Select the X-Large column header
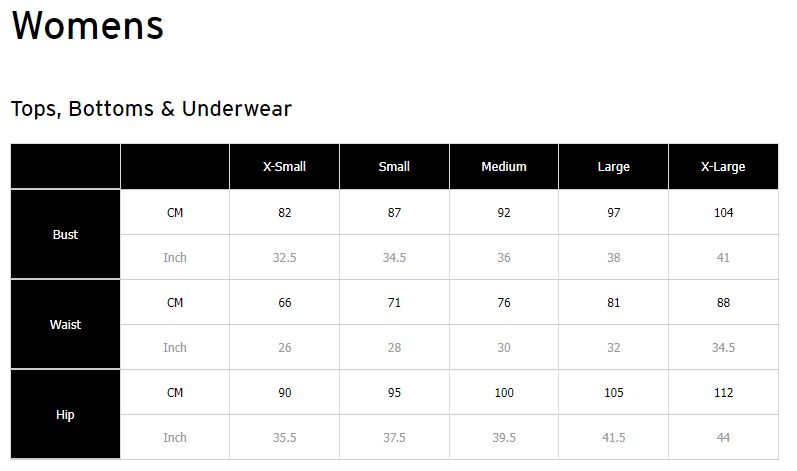 pyautogui.click(x=723, y=167)
